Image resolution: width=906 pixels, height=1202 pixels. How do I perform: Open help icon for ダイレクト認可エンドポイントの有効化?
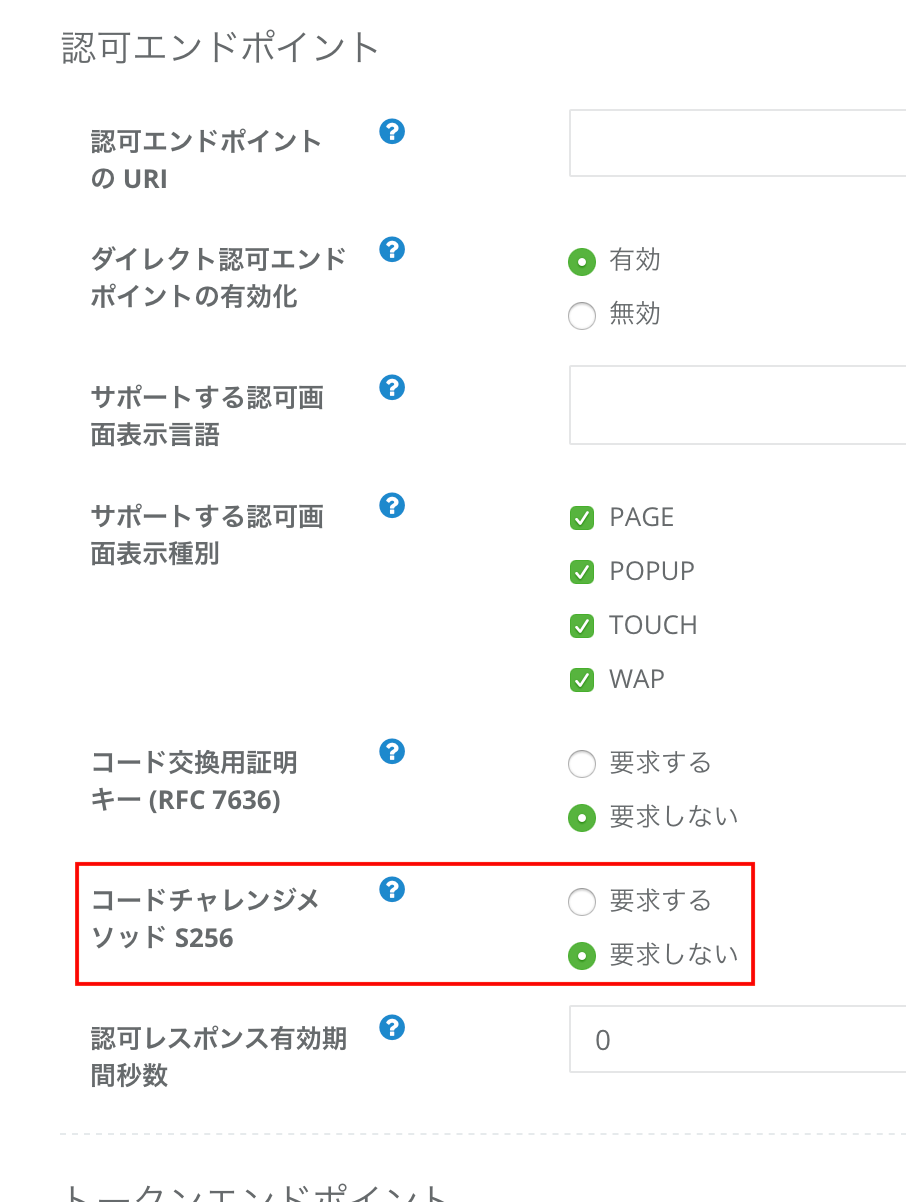(x=393, y=249)
